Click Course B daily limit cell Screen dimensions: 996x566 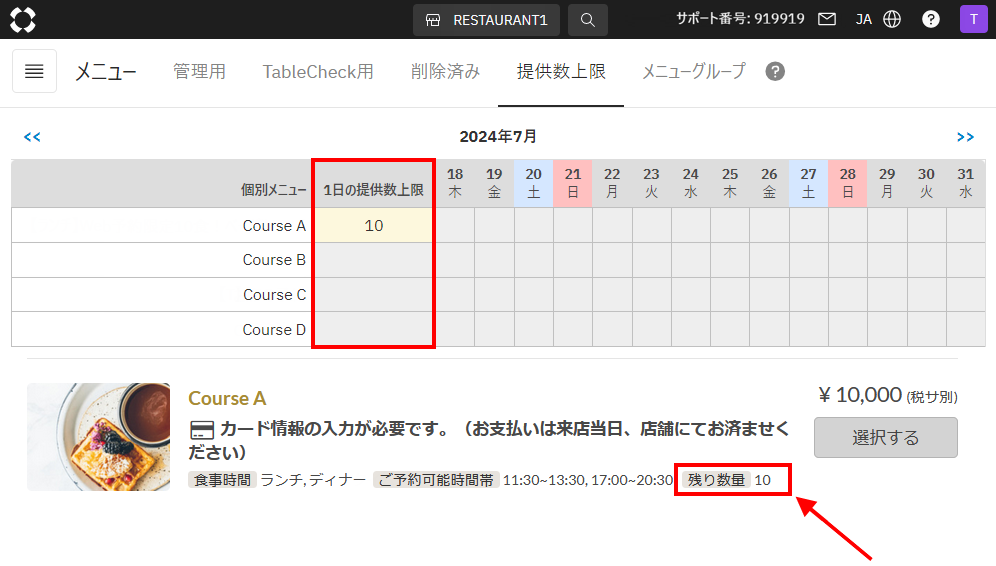pyautogui.click(x=374, y=260)
